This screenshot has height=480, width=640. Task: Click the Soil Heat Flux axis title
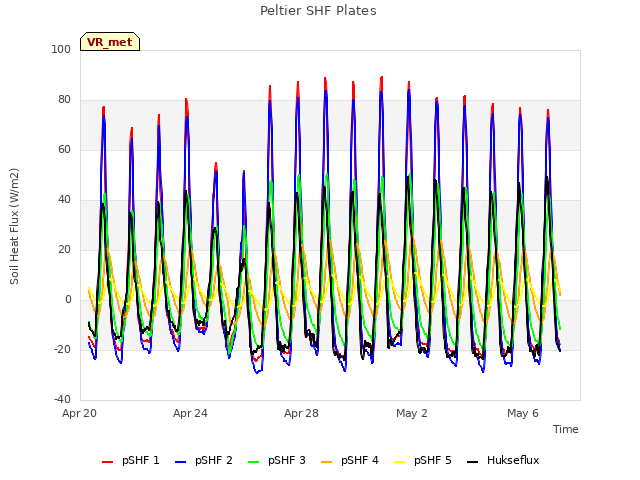click(14, 226)
